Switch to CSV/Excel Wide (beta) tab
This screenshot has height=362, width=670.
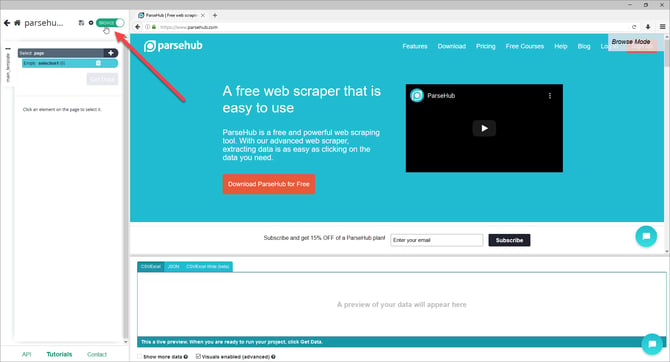click(208, 267)
